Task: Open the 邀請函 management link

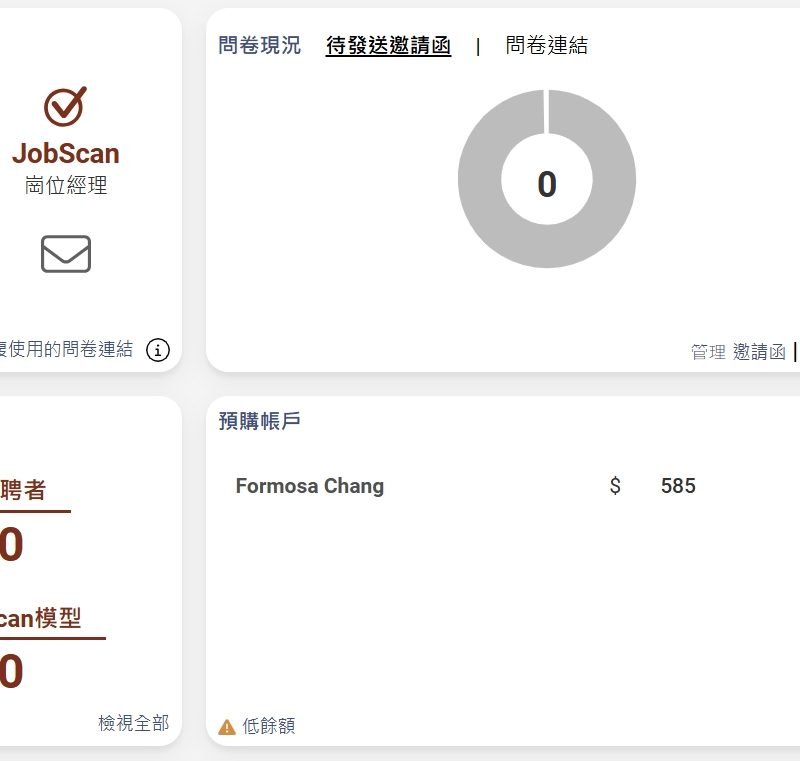Action: [759, 352]
